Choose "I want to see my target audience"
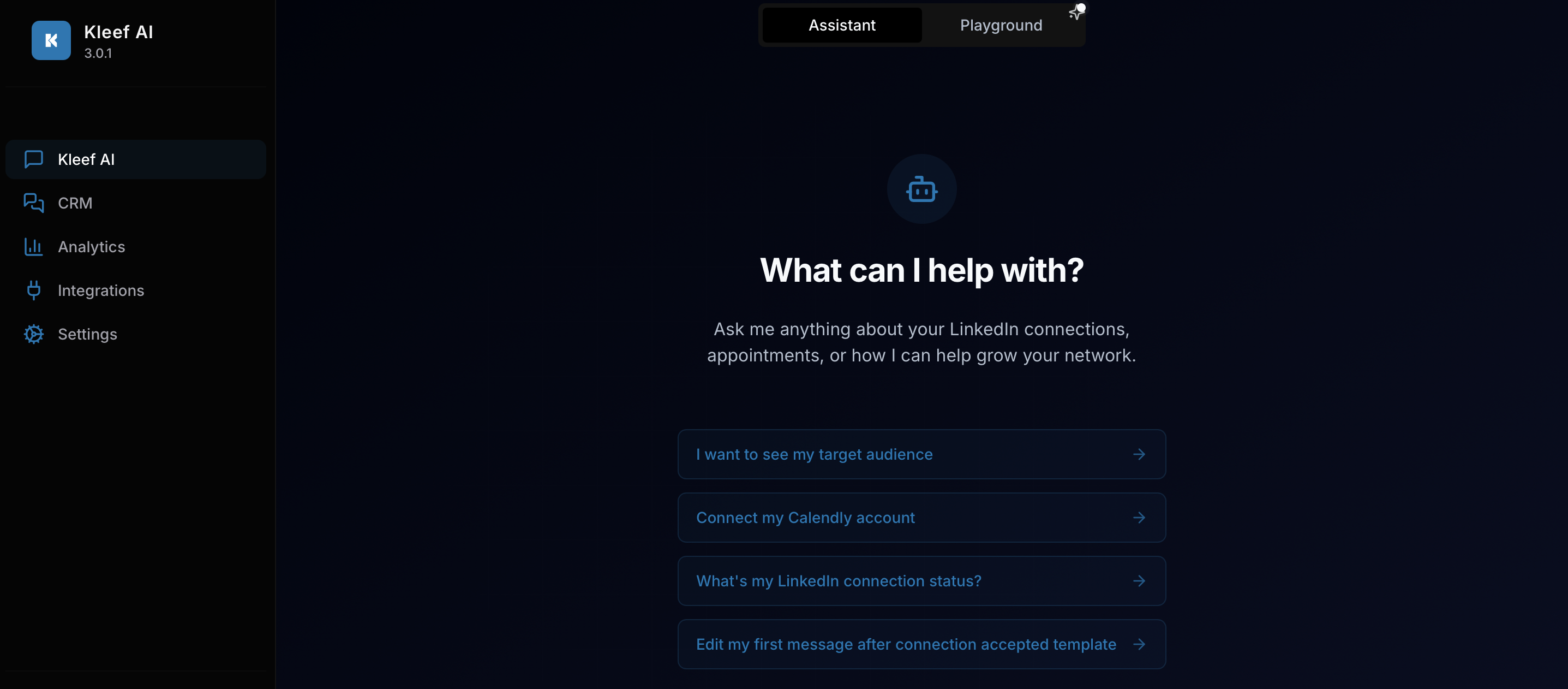 [813, 454]
